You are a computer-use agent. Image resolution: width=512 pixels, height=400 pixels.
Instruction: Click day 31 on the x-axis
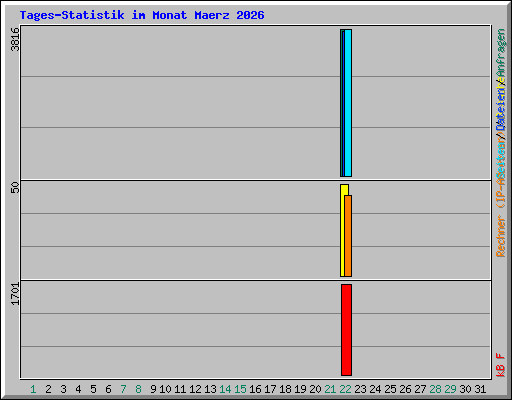[480, 389]
